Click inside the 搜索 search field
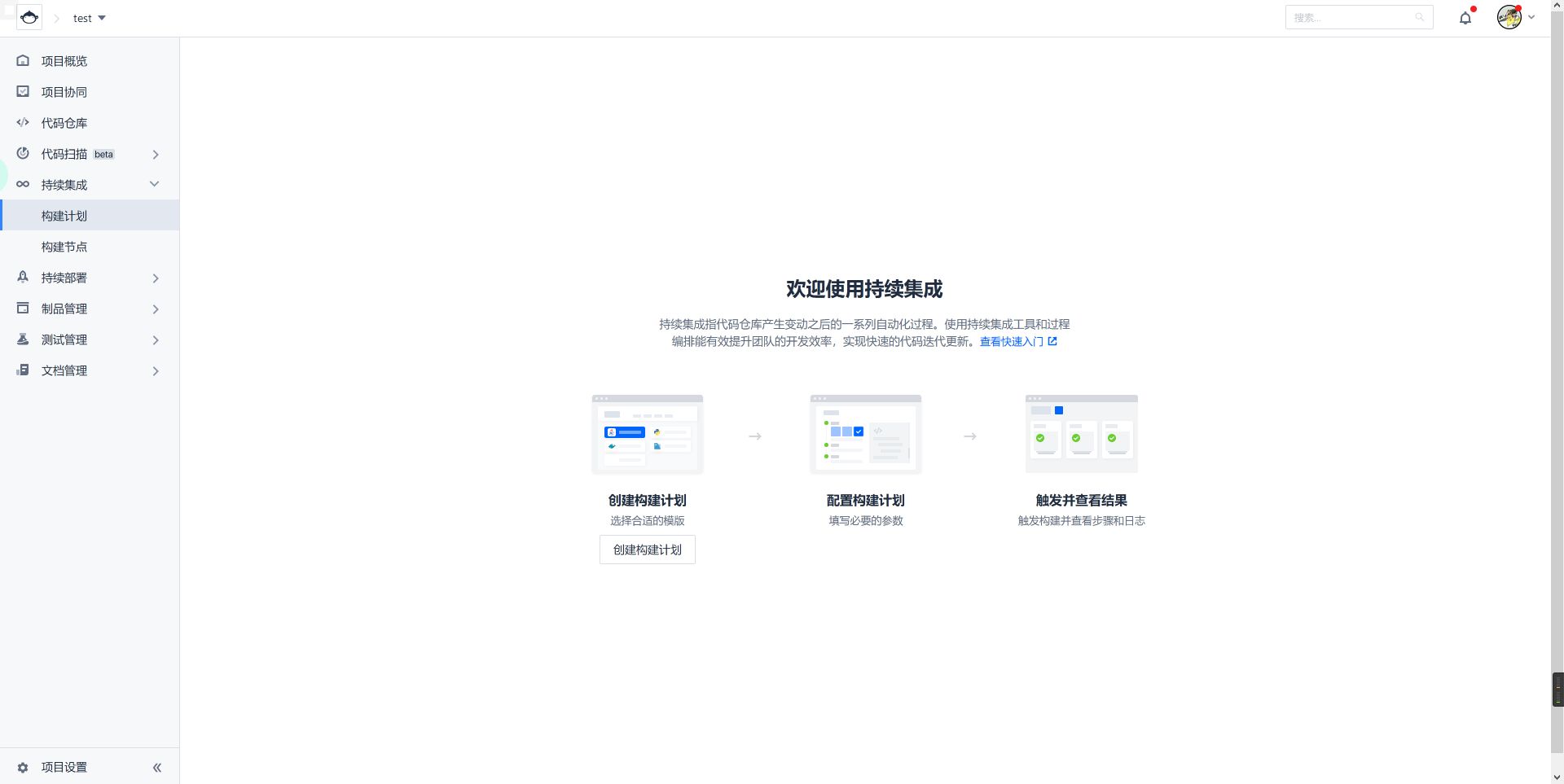 click(1352, 17)
